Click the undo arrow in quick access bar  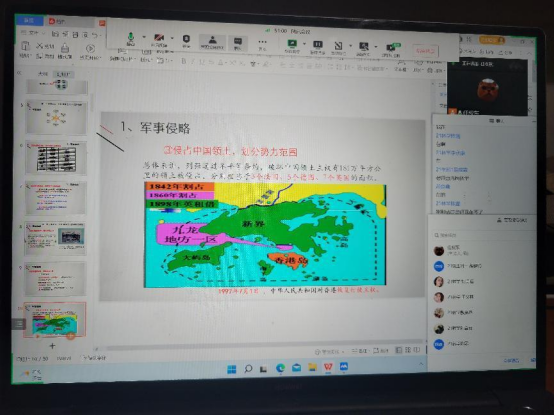click(95, 35)
